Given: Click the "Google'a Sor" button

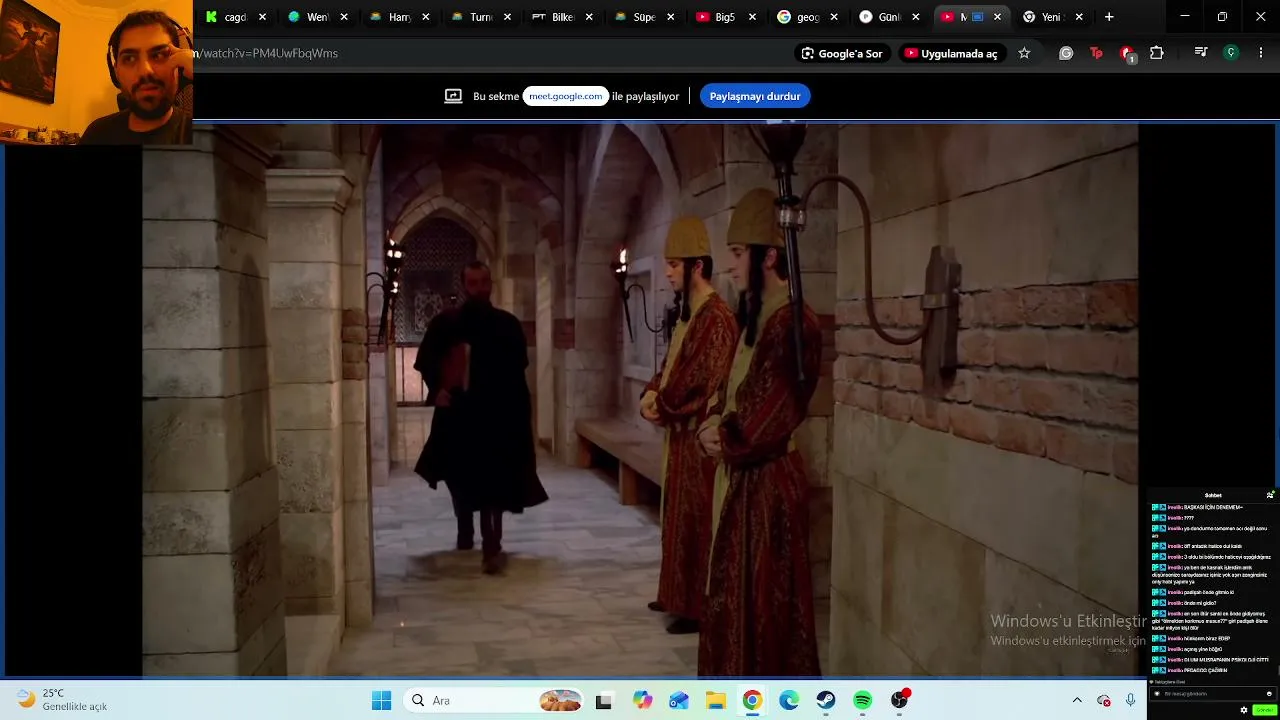Looking at the screenshot, I should point(841,53).
